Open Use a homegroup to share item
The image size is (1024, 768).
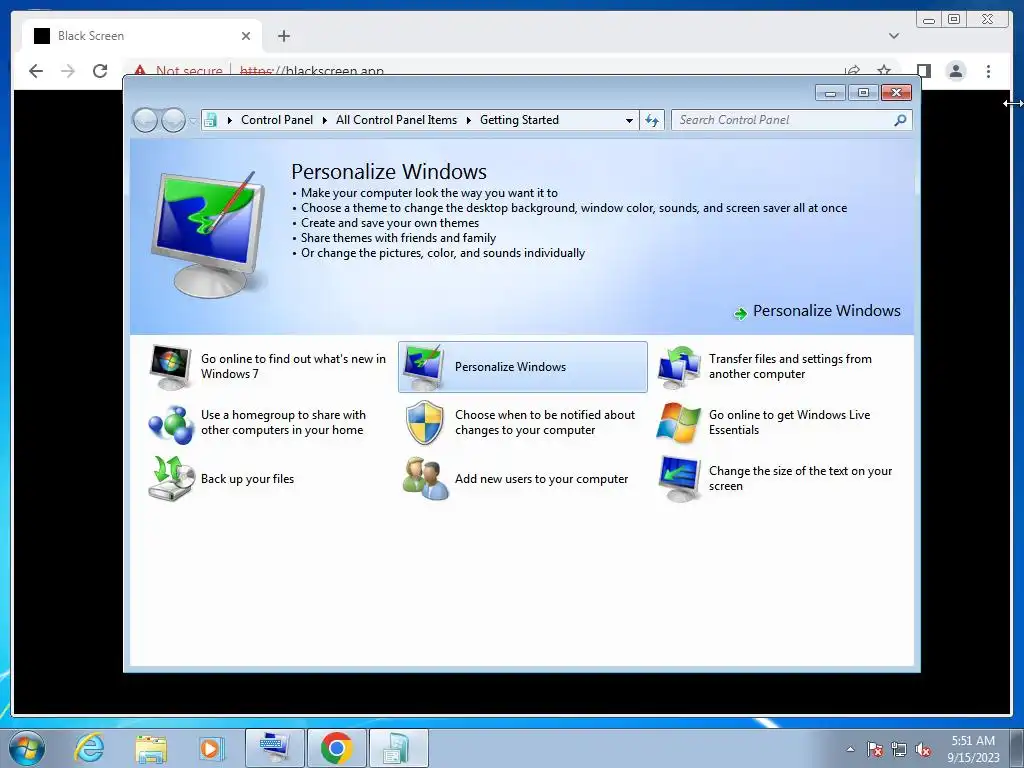(x=268, y=423)
